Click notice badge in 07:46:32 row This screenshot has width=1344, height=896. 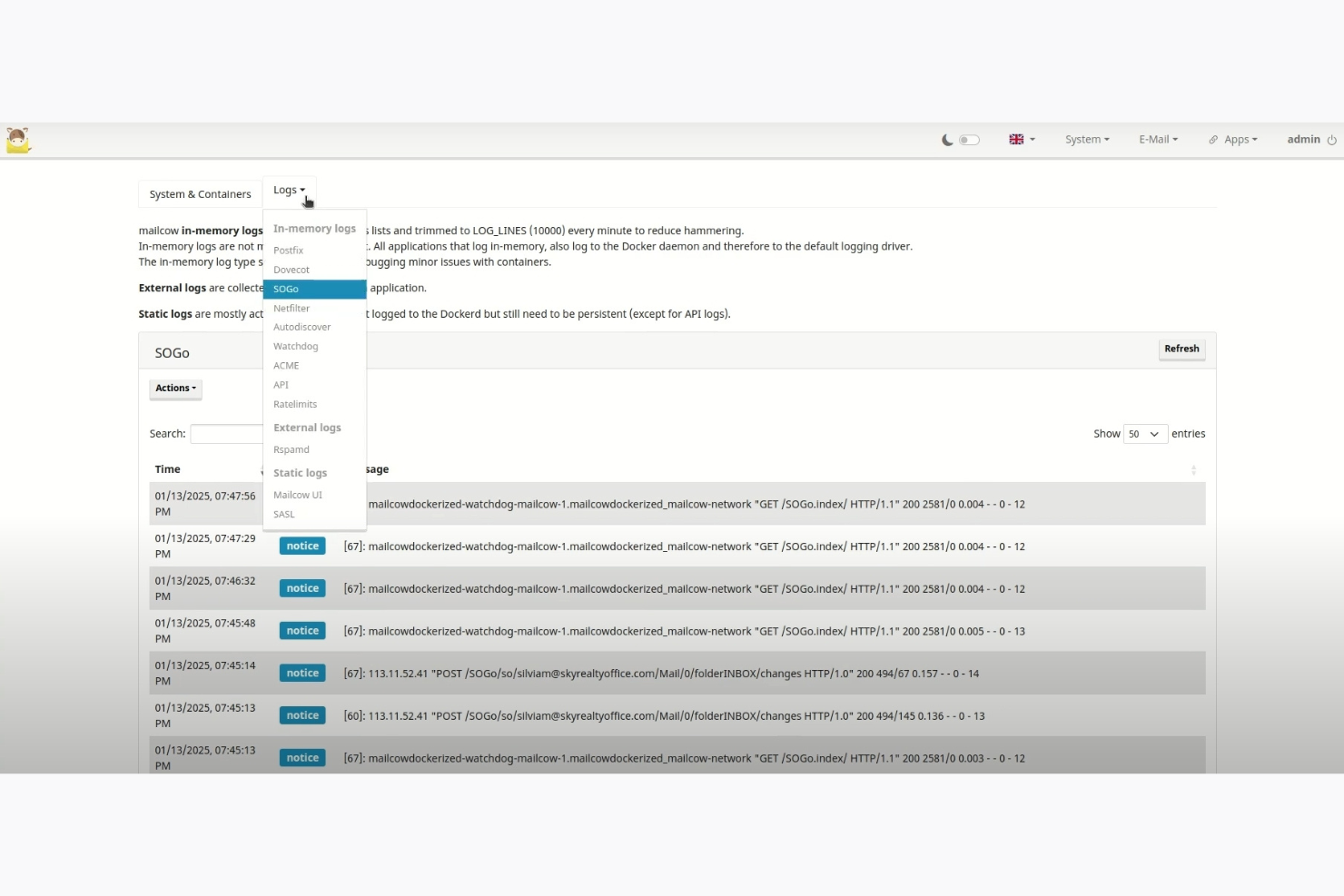[302, 589]
